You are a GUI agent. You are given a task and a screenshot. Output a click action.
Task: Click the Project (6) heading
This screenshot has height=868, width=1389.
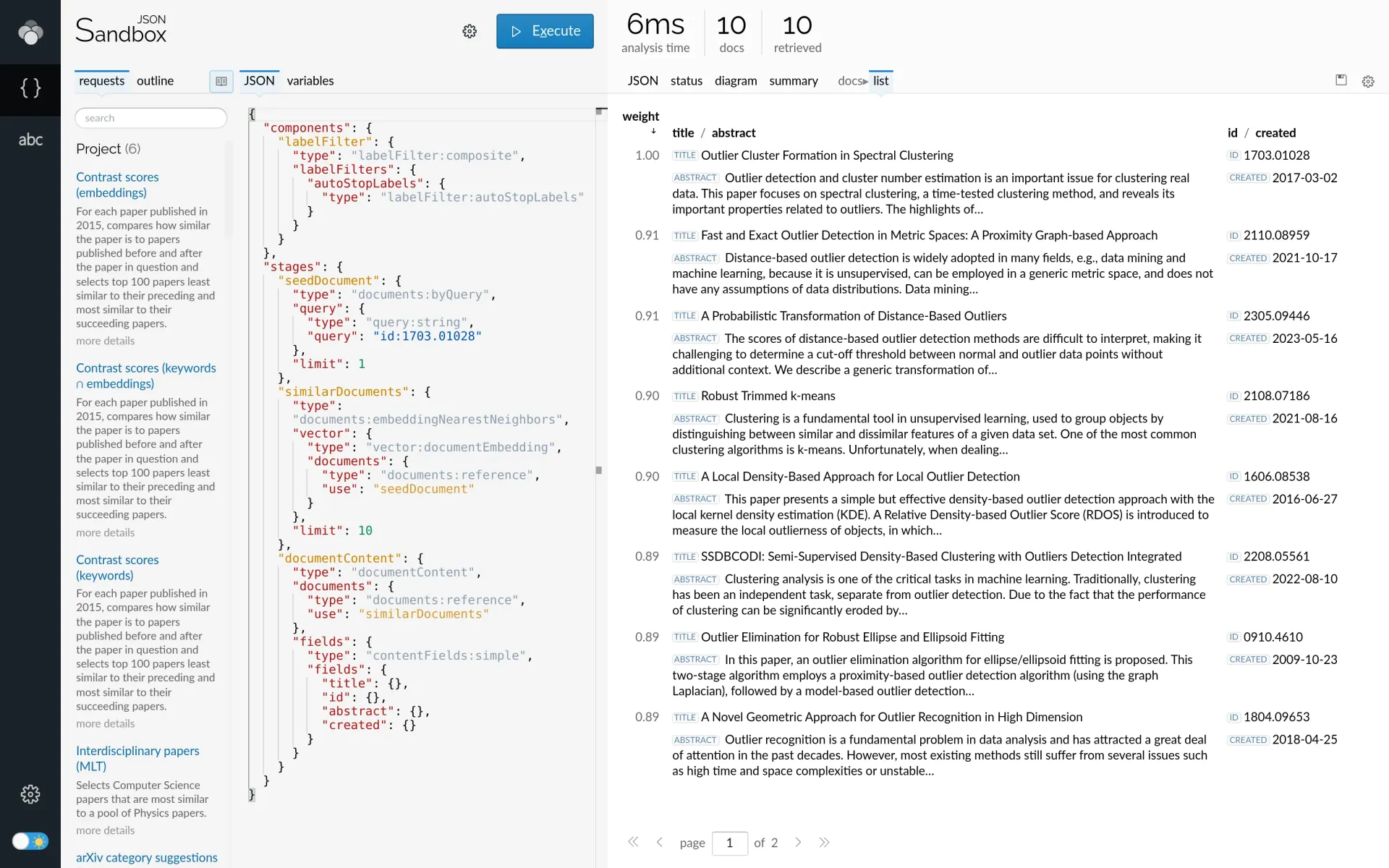tap(109, 149)
